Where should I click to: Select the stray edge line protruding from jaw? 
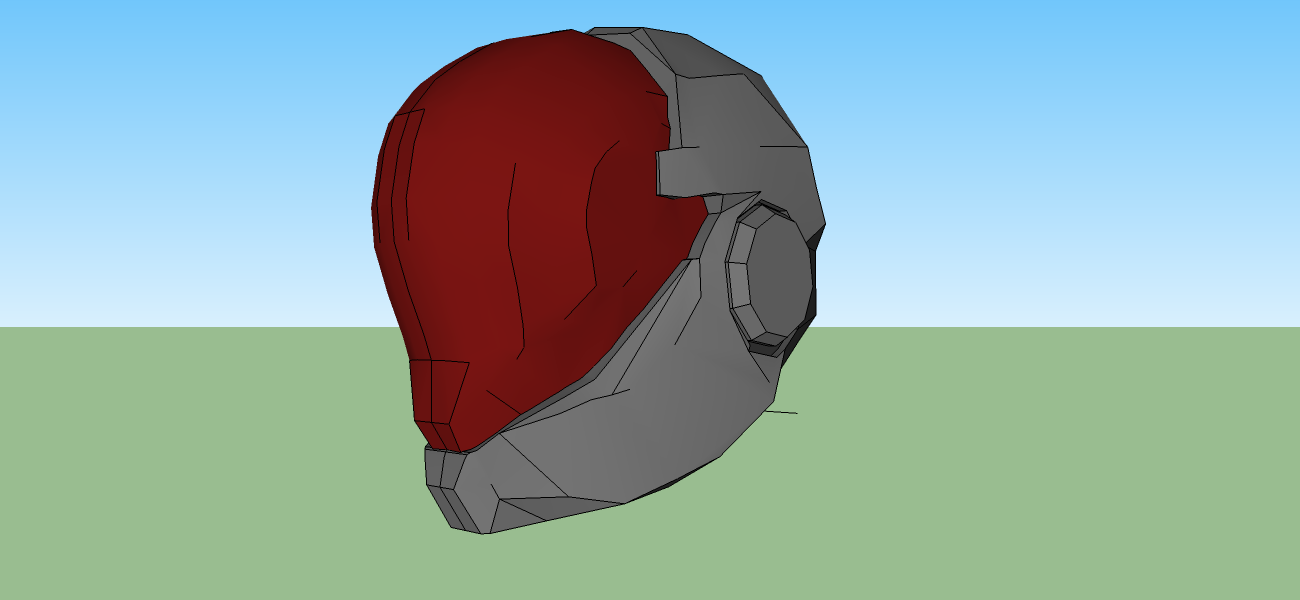(x=781, y=411)
